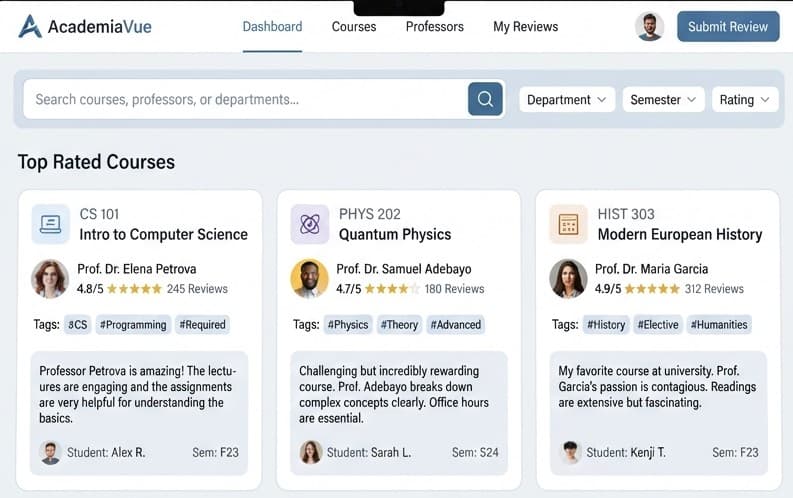This screenshot has width=793, height=498.
Task: Open Prof. Samuel Adebayo's profile photo
Action: 310,279
